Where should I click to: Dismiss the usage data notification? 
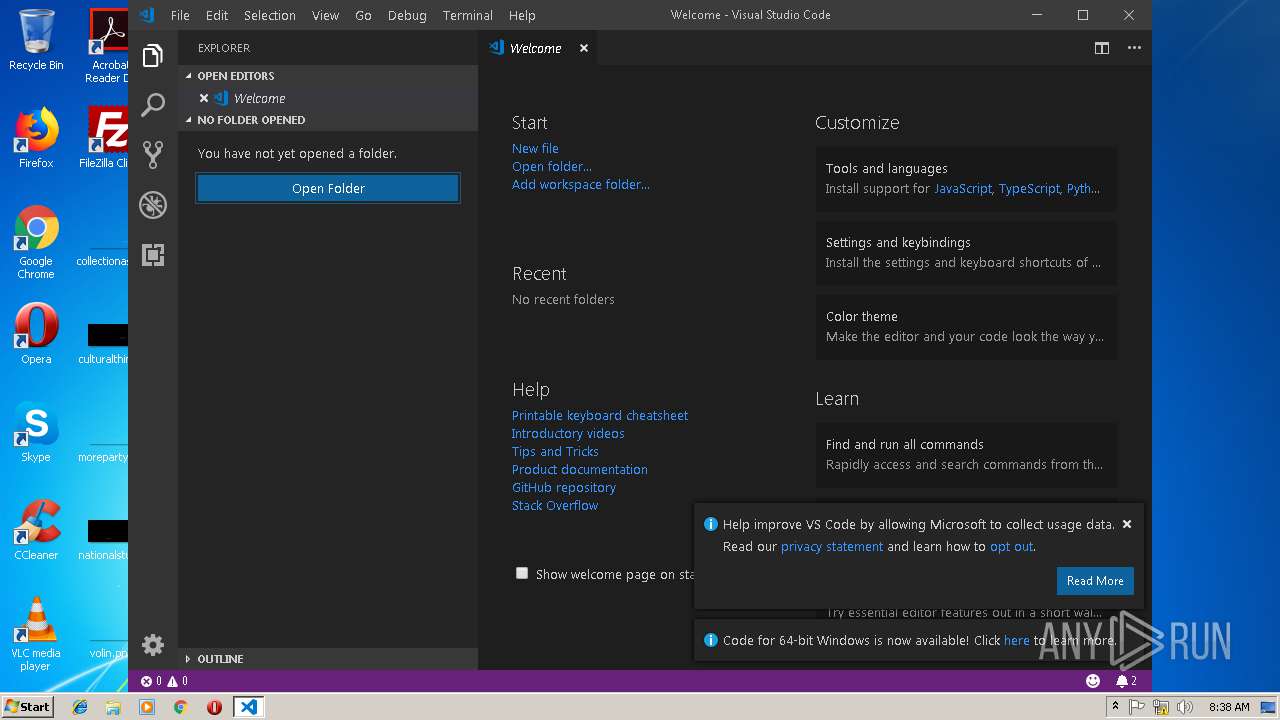click(x=1127, y=524)
